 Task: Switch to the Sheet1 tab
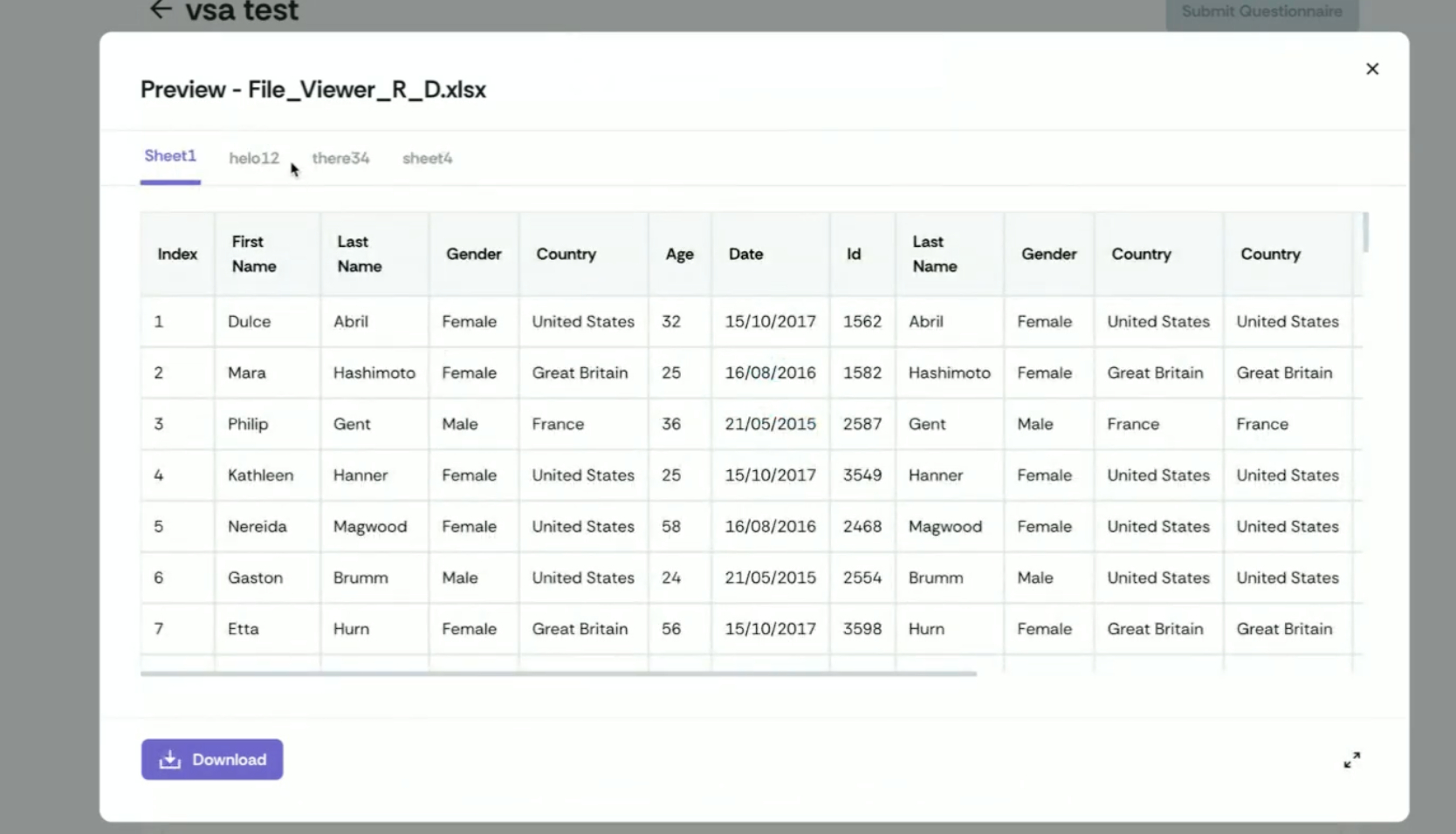[x=170, y=156]
